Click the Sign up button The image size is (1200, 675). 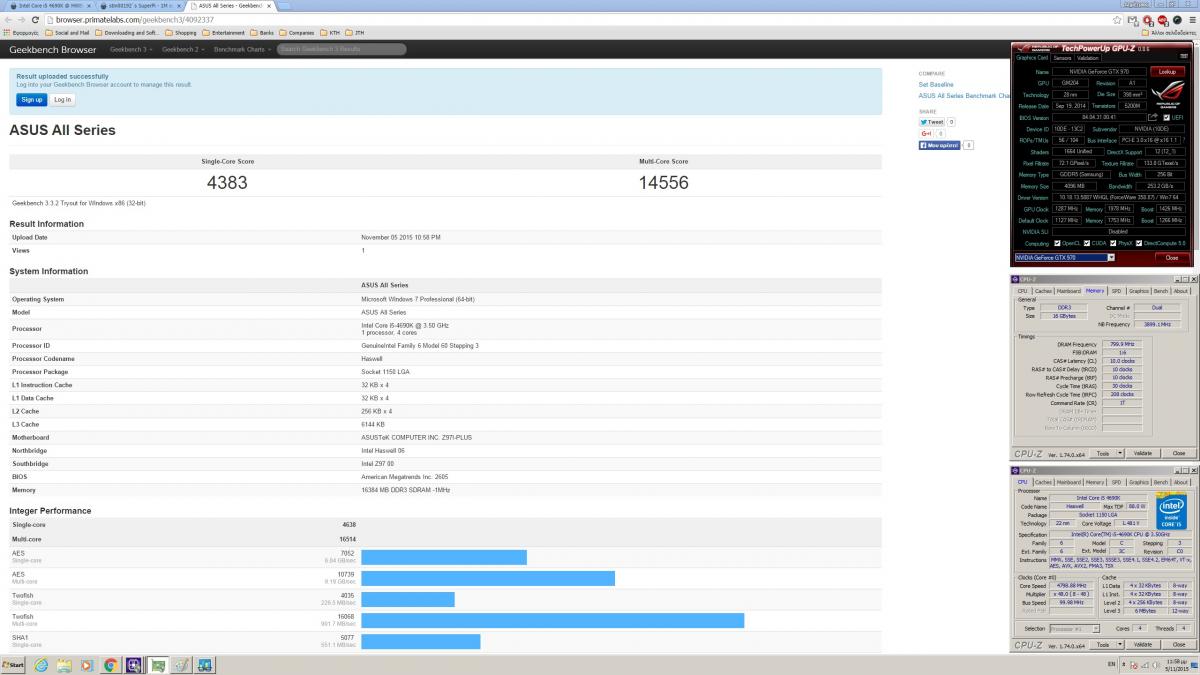pyautogui.click(x=32, y=99)
